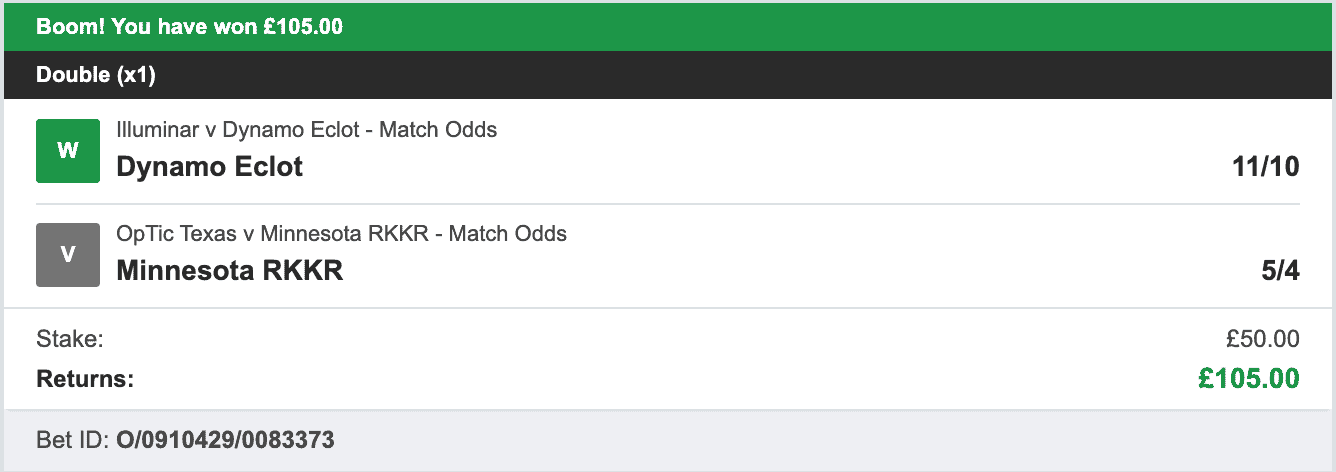Click the Double (x1) bet type header
Screen dimensions: 1336x472
click(x=96, y=75)
